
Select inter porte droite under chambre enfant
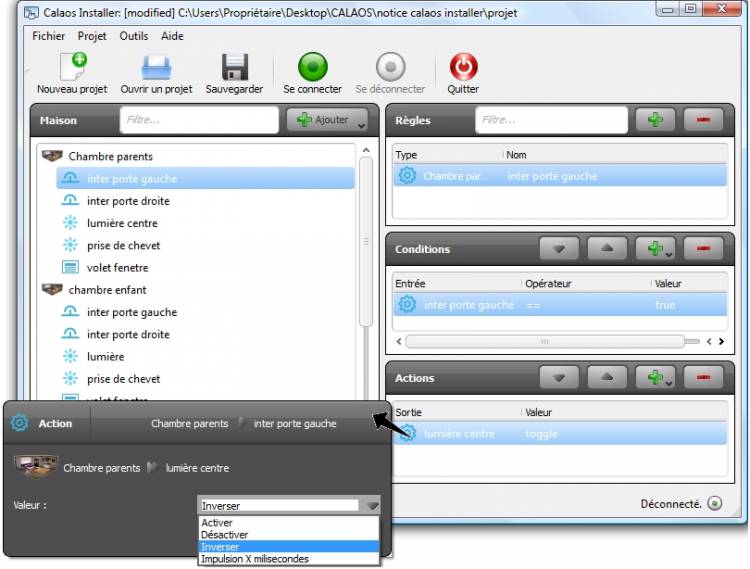coord(128,334)
